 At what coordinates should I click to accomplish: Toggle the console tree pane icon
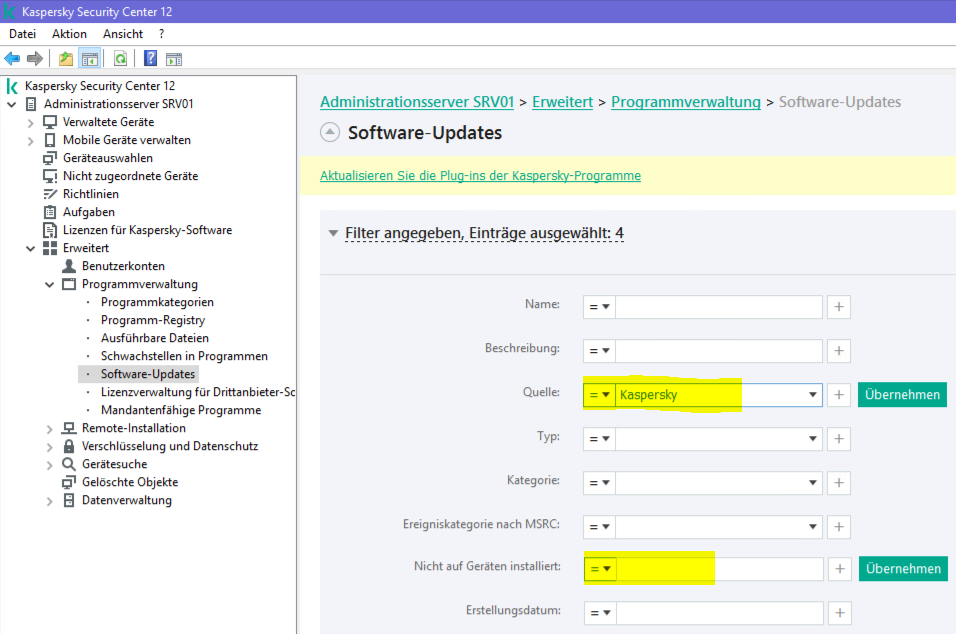click(90, 59)
